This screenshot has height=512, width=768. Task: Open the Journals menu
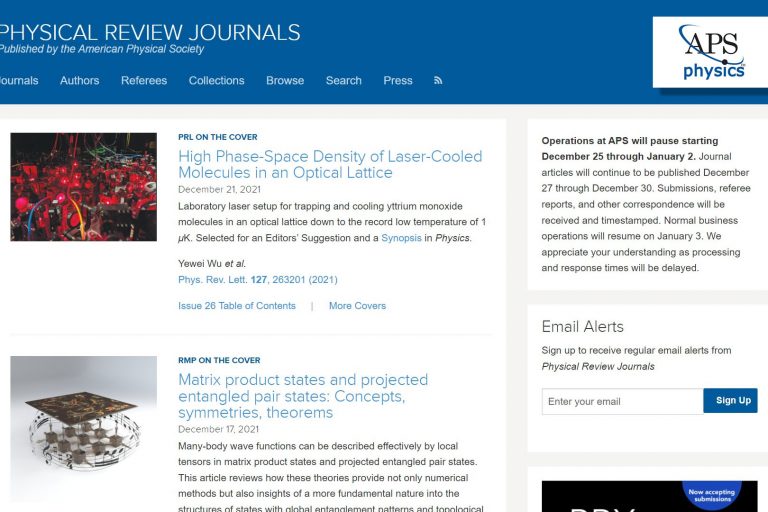click(18, 81)
